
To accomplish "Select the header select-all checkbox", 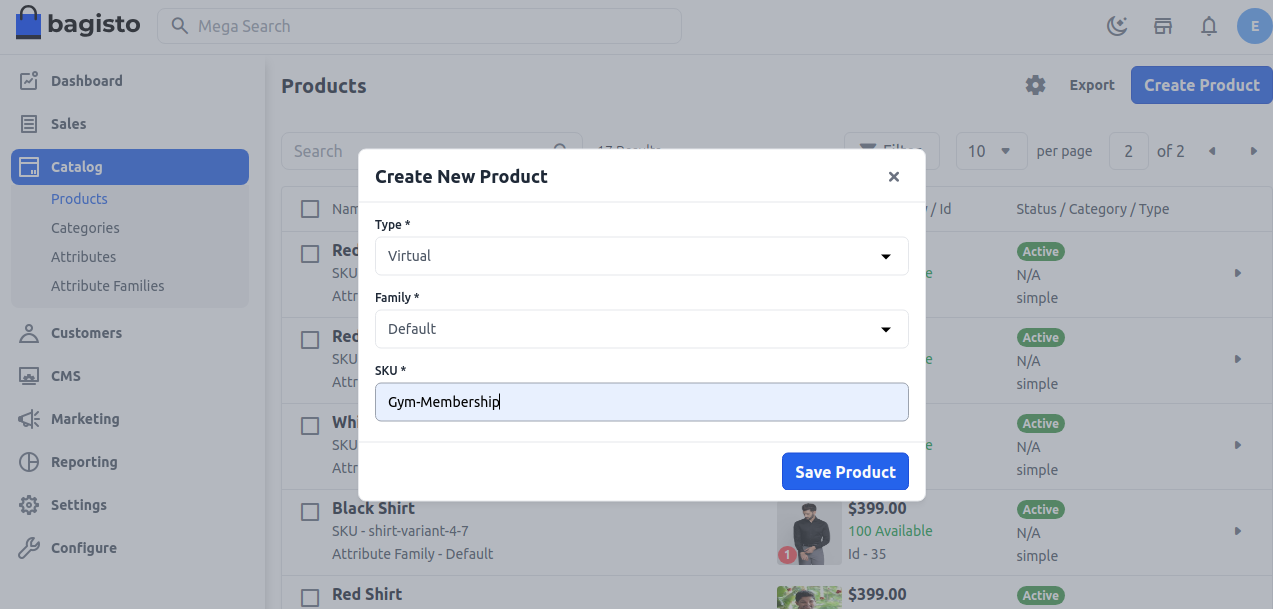I will pos(309,208).
